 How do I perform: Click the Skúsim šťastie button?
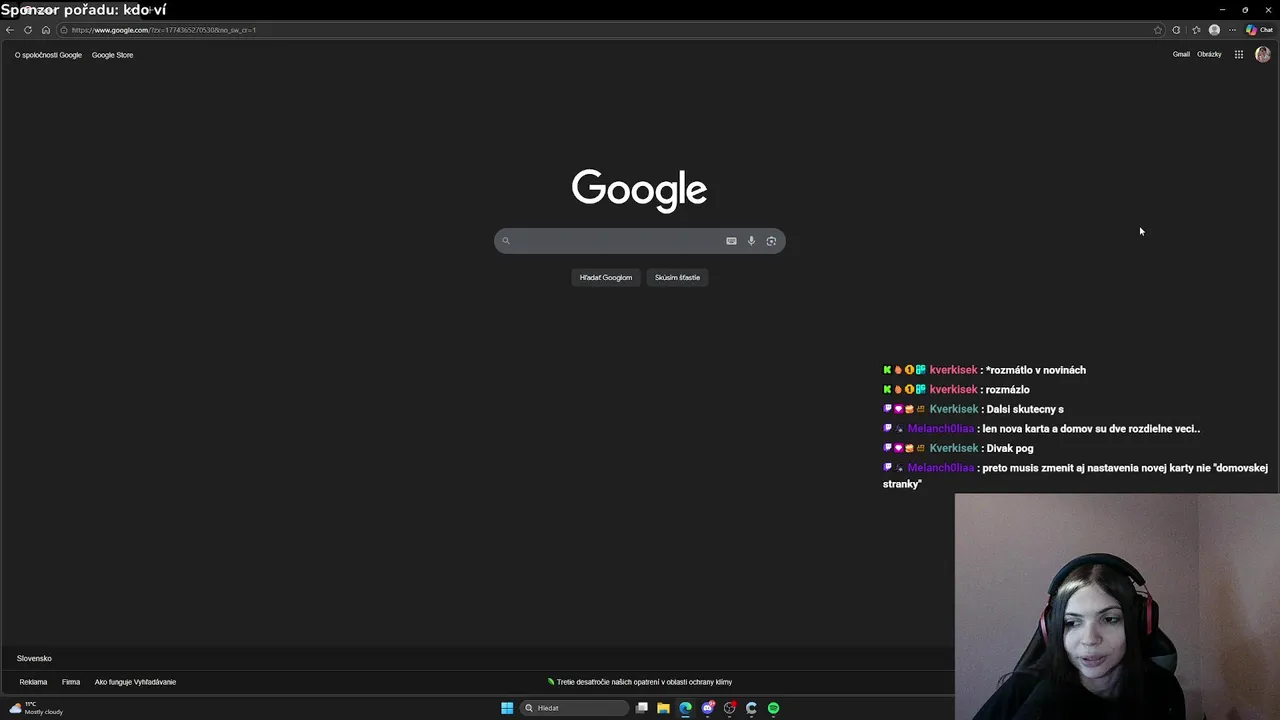[x=677, y=277]
